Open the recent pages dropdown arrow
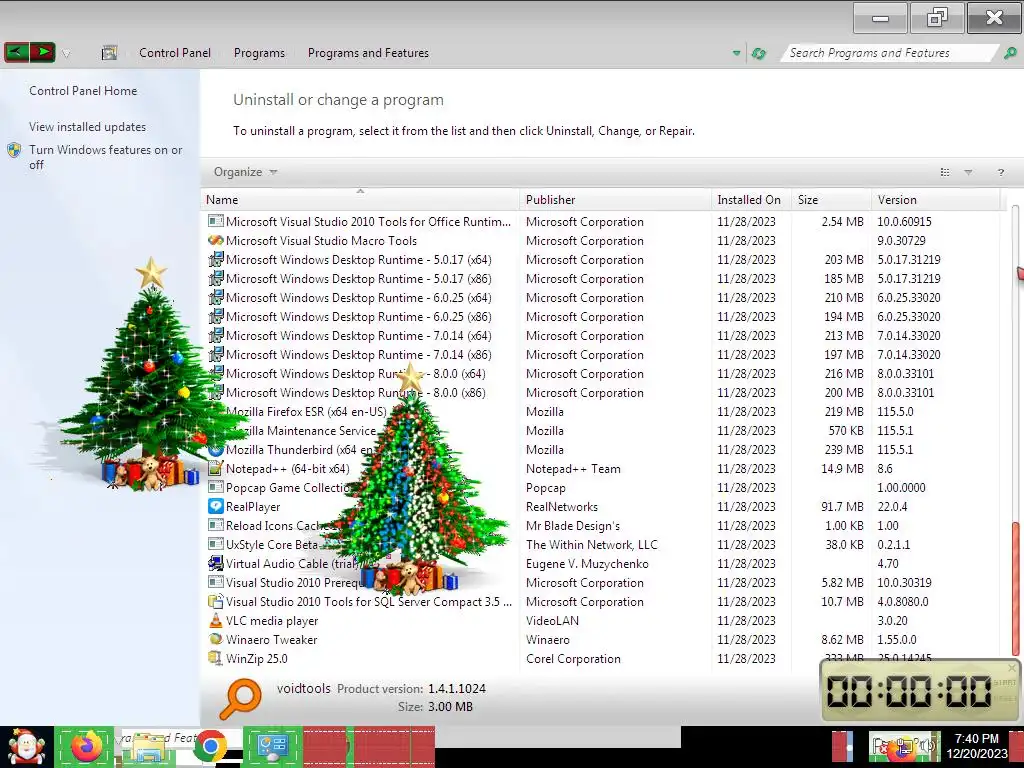 [x=66, y=54]
